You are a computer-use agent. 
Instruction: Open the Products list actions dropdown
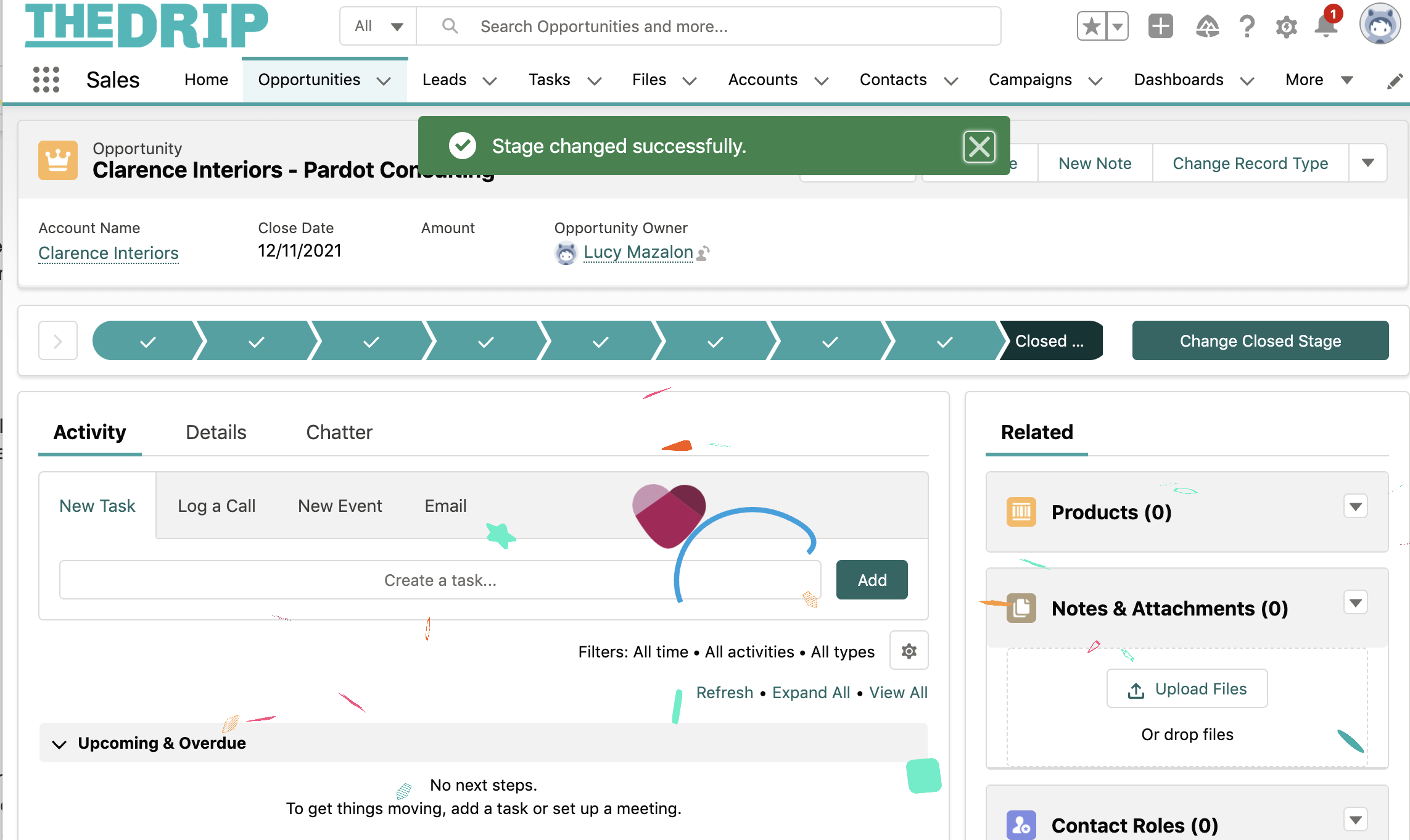(x=1355, y=507)
